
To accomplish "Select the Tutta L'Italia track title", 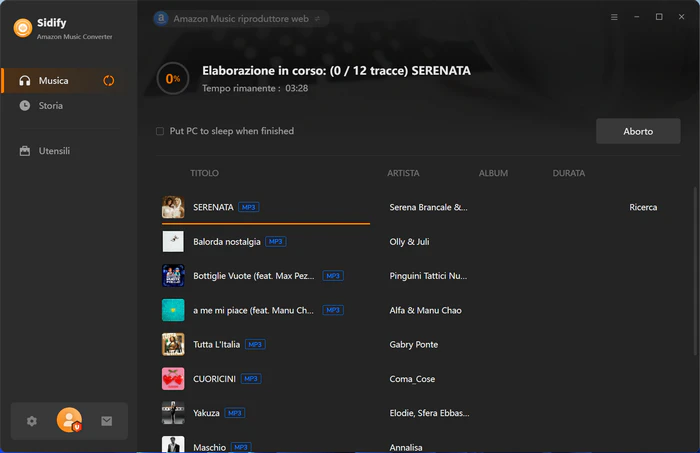I will (217, 345).
